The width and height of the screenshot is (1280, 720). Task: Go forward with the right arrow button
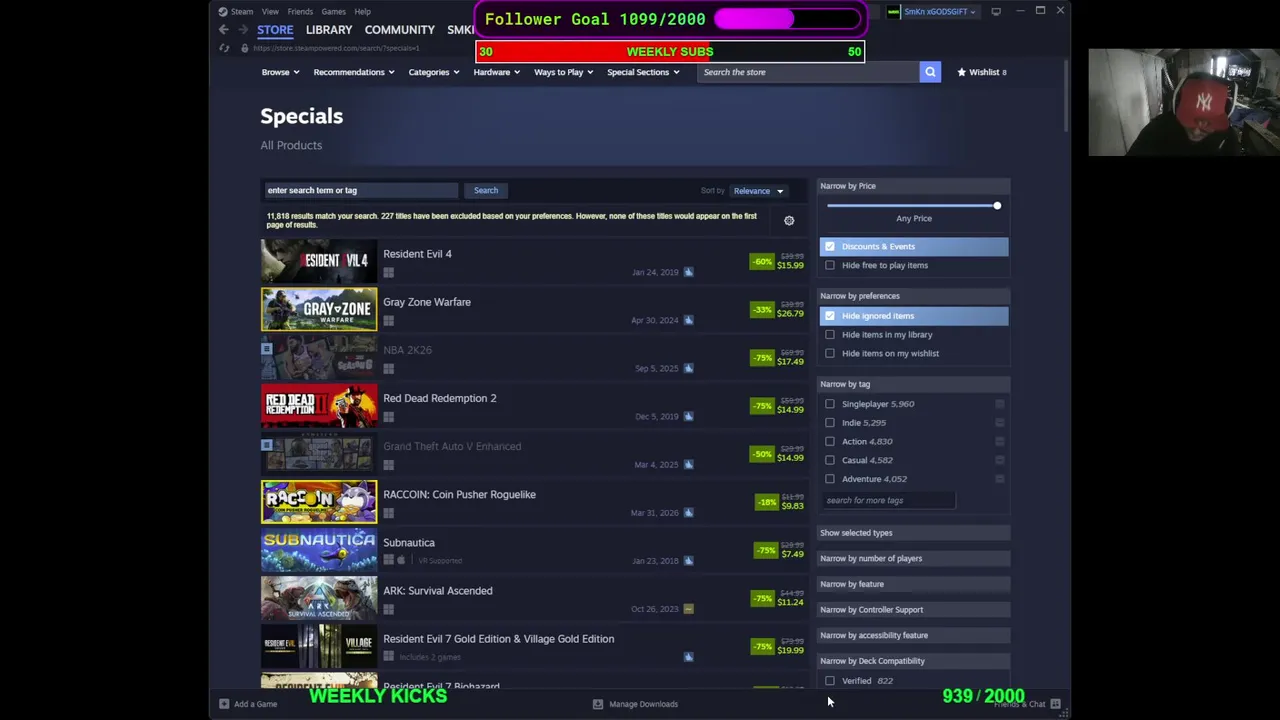click(x=242, y=30)
